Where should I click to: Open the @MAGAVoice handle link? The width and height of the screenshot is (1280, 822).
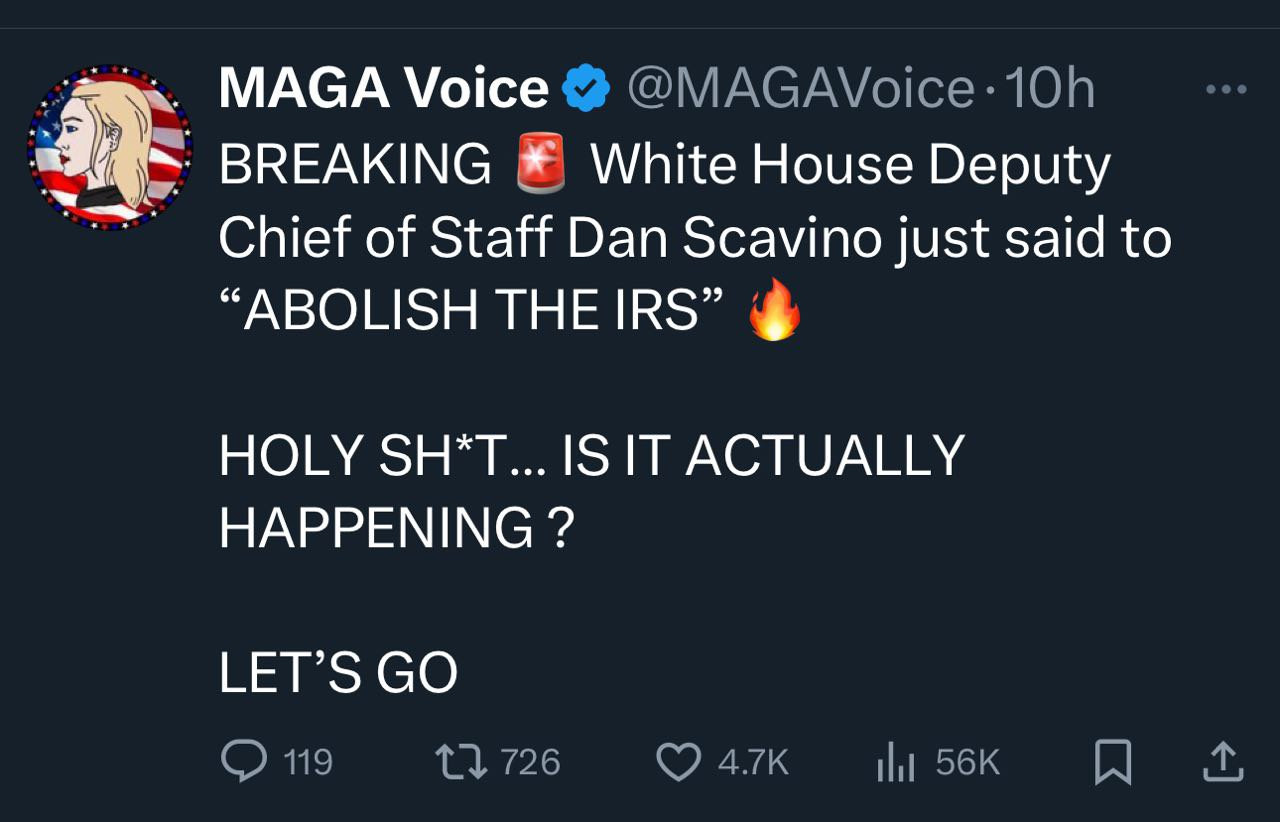click(x=799, y=89)
